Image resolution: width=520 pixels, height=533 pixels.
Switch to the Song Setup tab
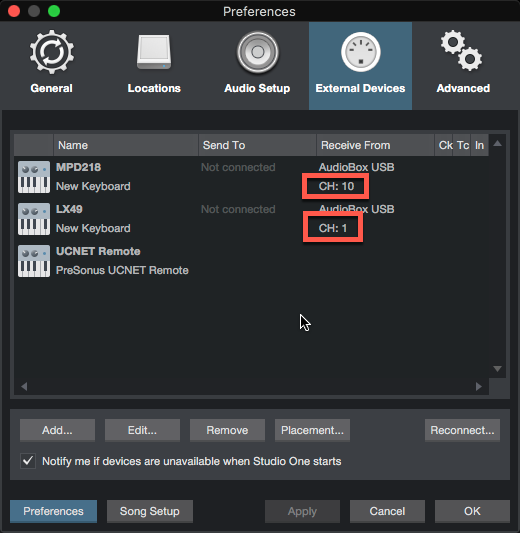click(x=150, y=511)
